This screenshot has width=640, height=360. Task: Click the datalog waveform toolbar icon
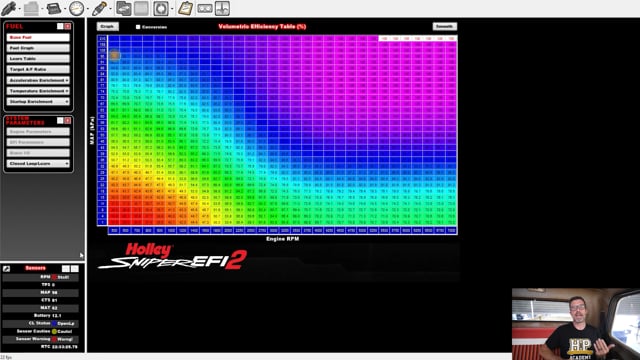(x=222, y=8)
